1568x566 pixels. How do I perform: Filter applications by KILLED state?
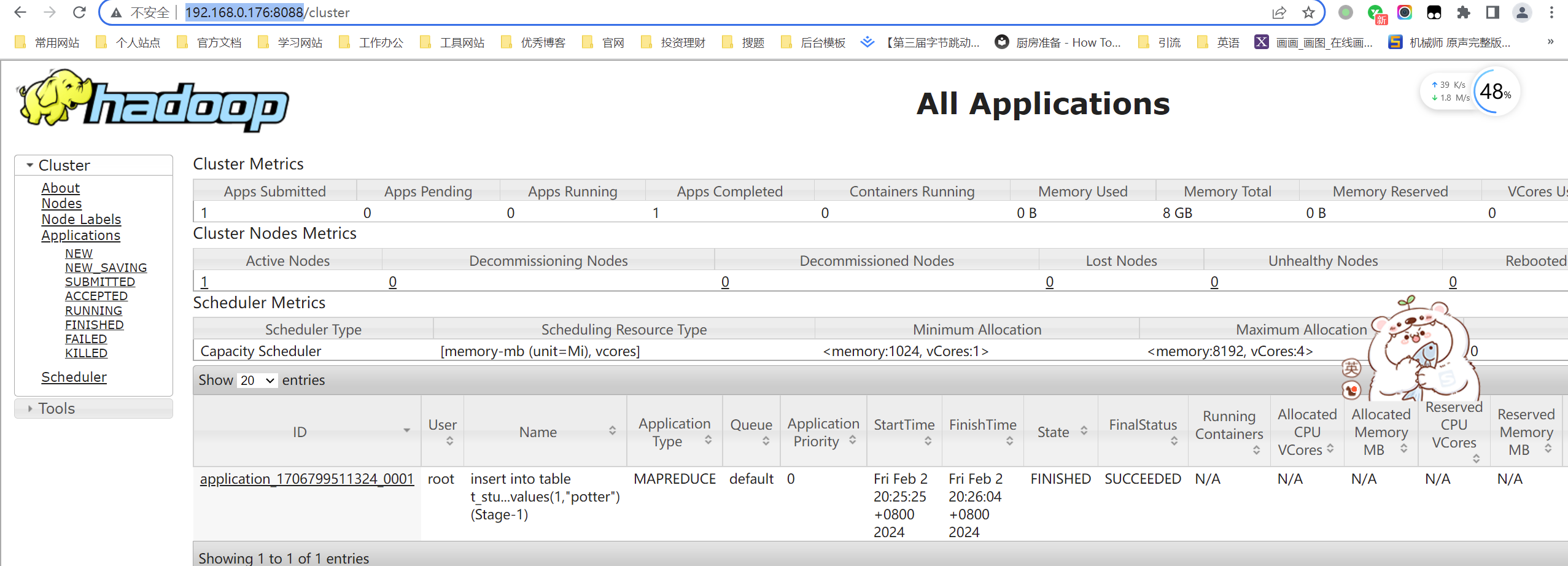[86, 353]
